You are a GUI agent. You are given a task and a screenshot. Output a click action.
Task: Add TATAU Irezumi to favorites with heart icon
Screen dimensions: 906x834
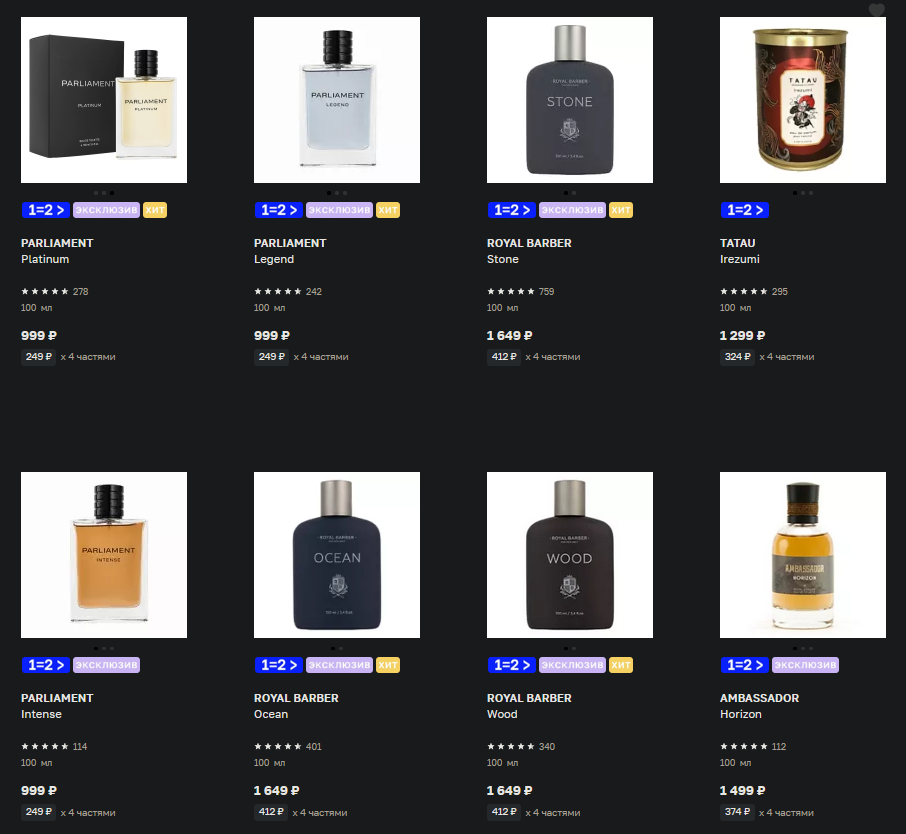click(876, 9)
